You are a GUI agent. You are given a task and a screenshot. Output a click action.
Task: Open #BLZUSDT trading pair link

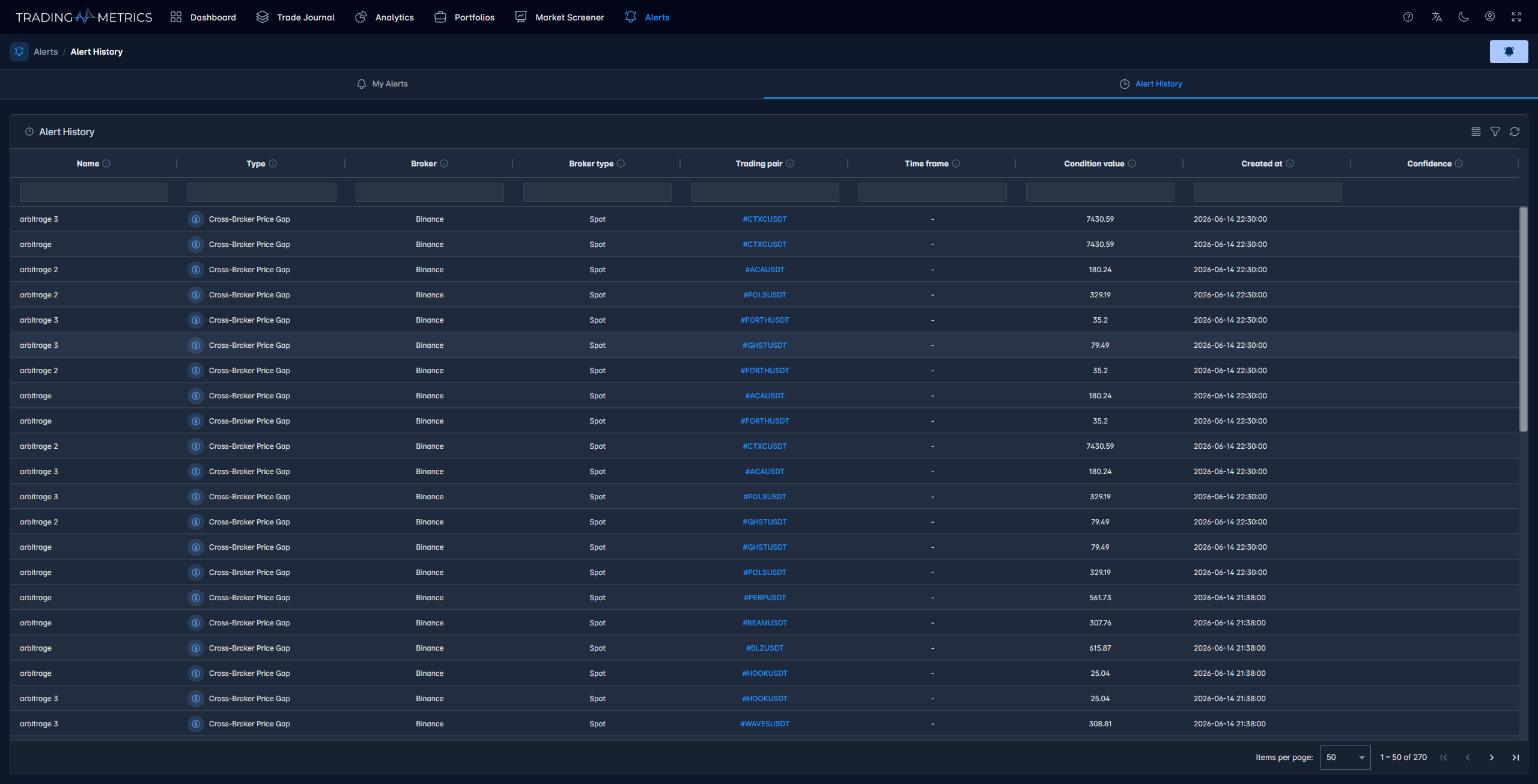(x=765, y=648)
